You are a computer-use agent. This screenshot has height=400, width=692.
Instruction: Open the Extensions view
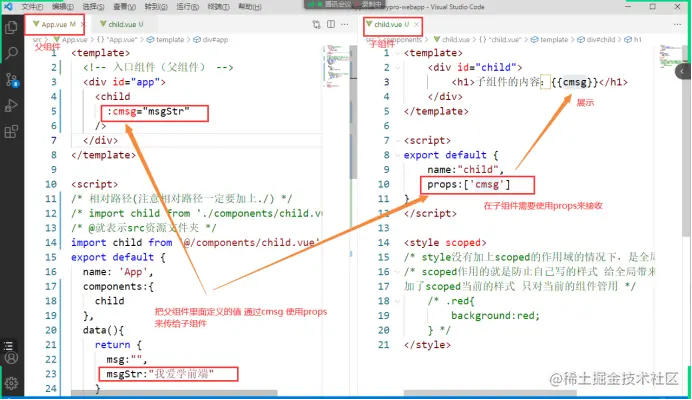(x=11, y=132)
